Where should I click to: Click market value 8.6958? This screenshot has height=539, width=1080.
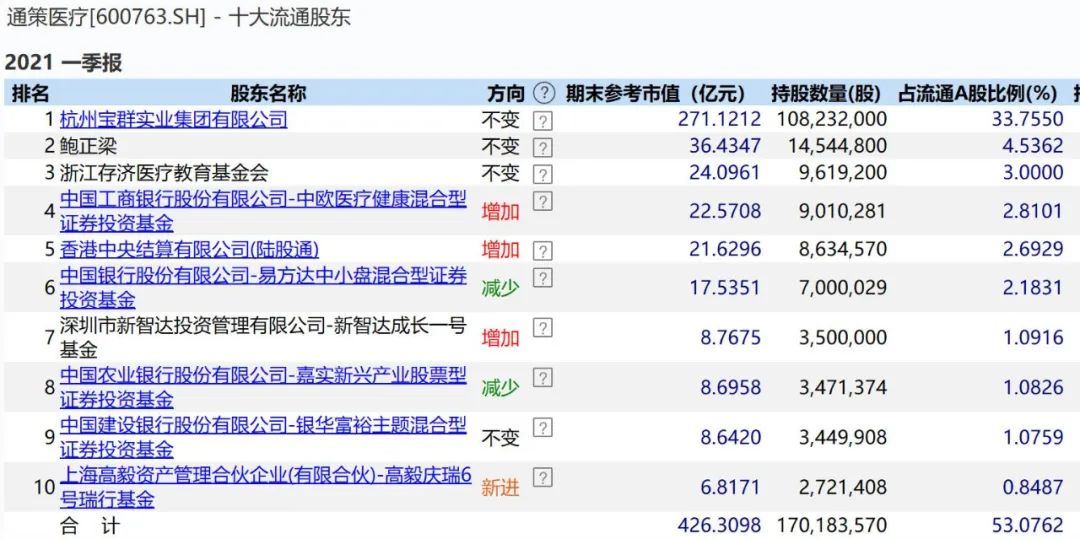coord(731,388)
